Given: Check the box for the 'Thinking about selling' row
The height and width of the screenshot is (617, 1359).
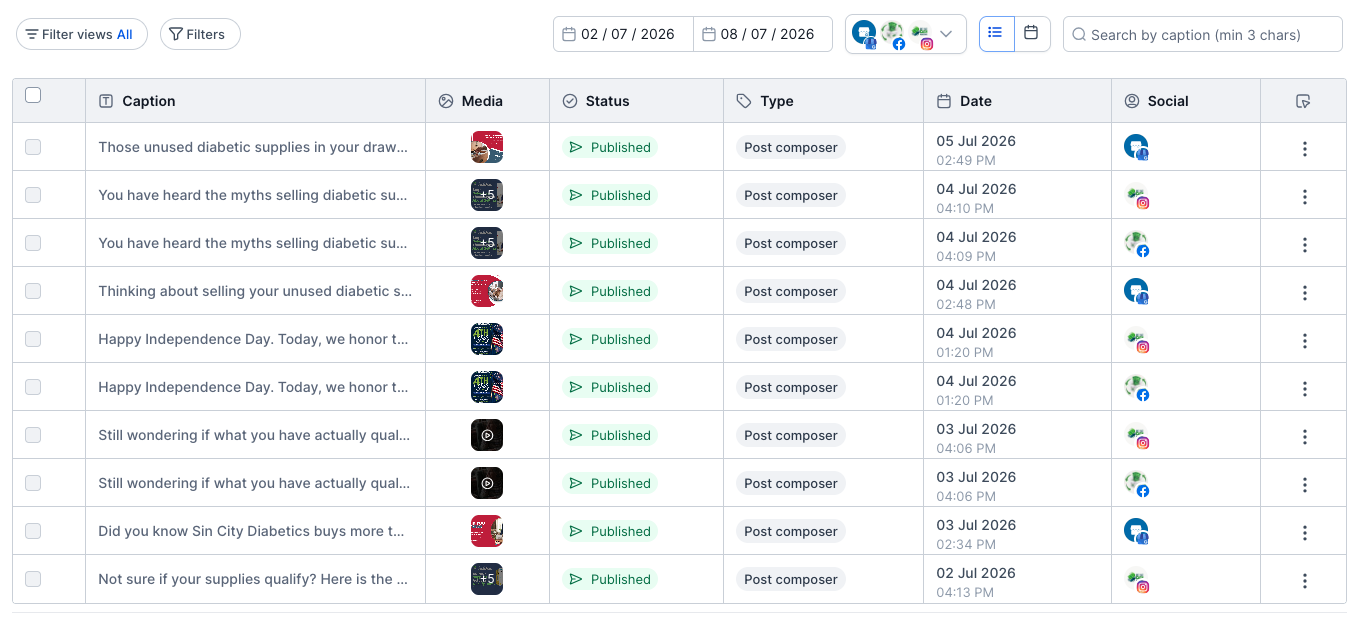Looking at the screenshot, I should click(x=33, y=291).
